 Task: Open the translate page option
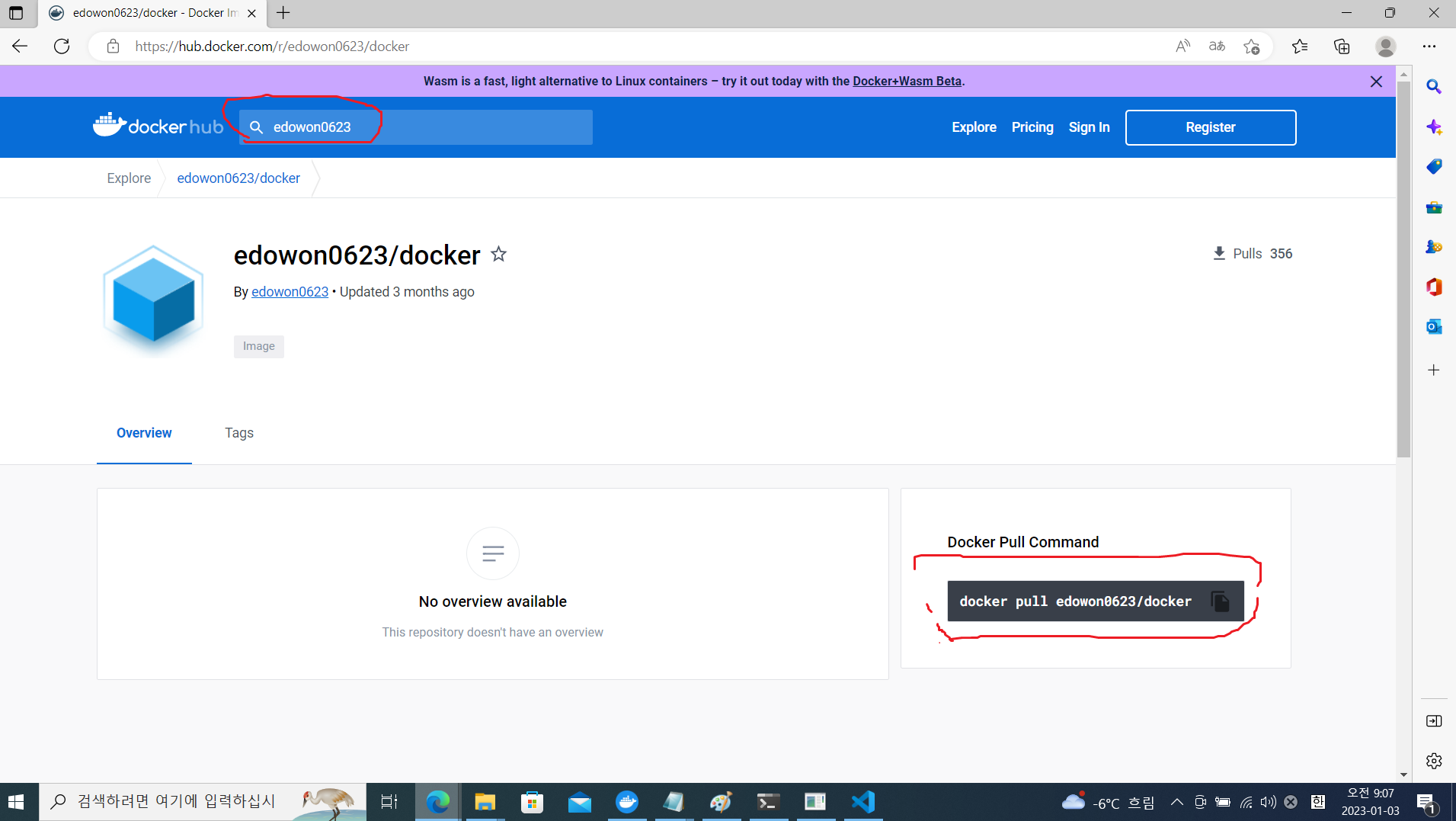[1217, 46]
